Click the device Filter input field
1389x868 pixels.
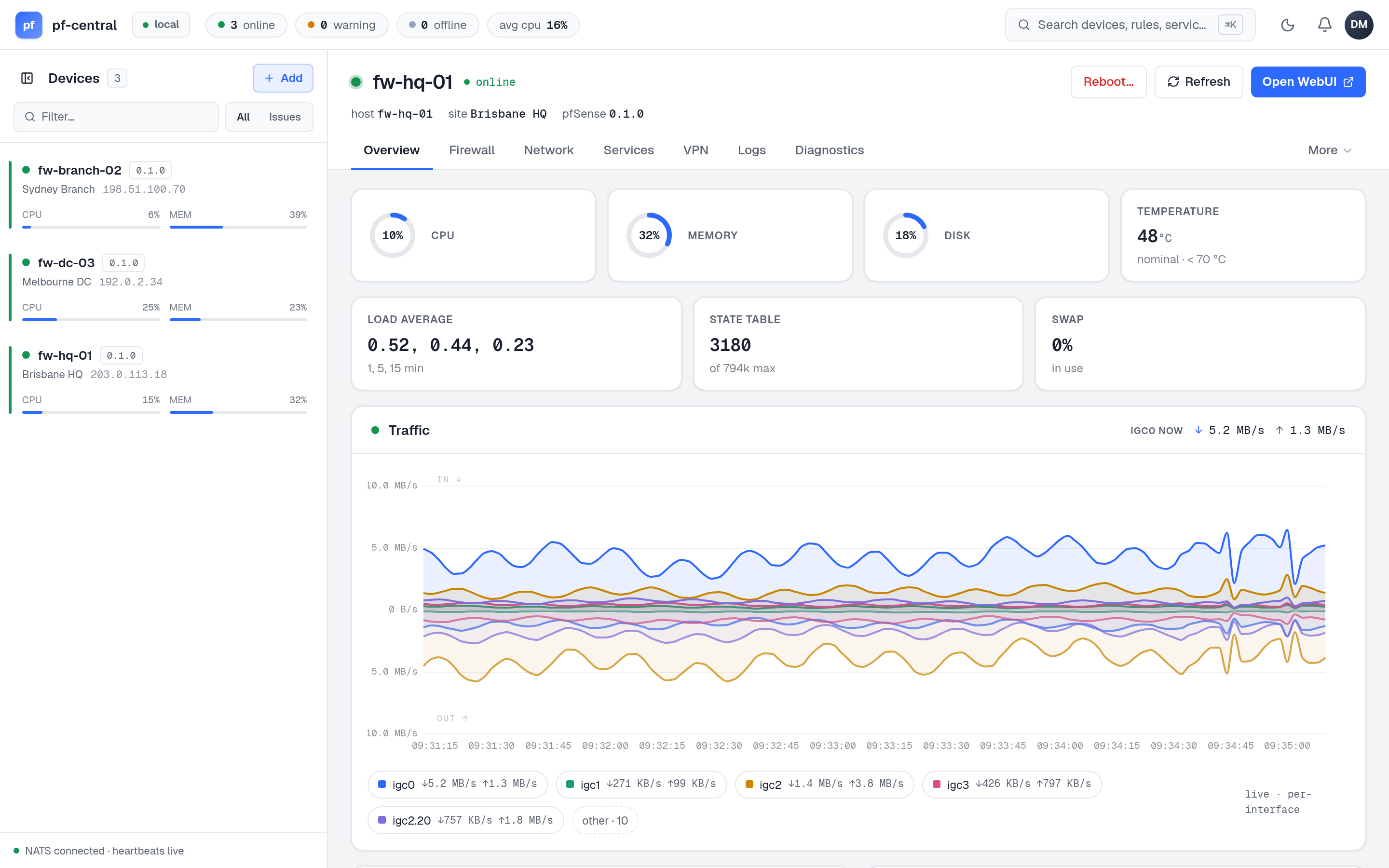click(x=116, y=117)
